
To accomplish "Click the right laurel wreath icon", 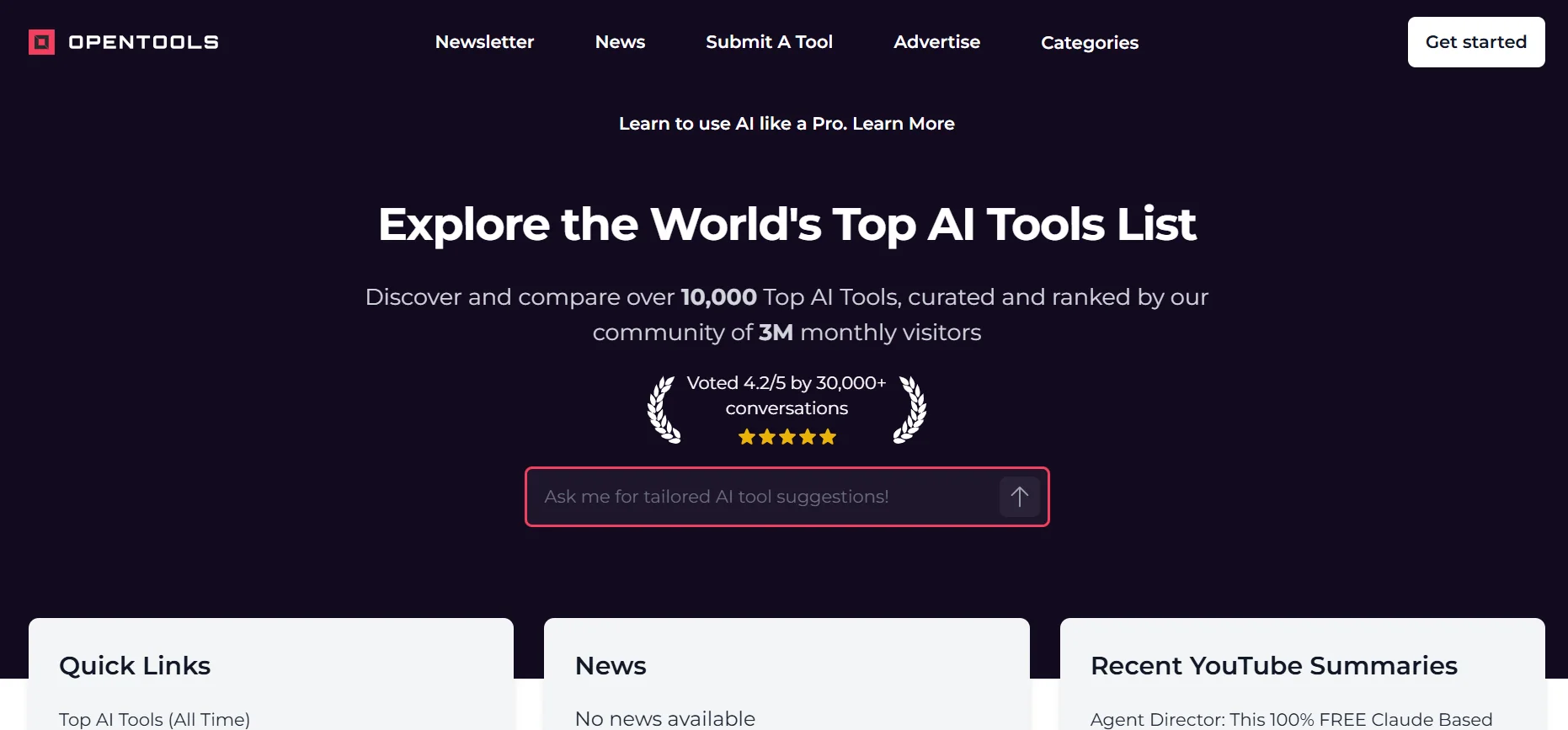I will point(910,409).
